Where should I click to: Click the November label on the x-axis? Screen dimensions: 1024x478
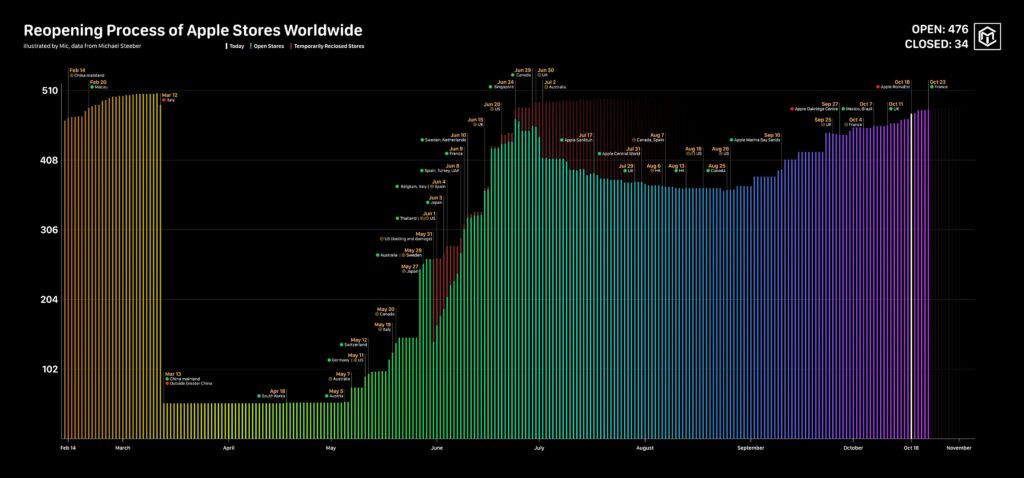959,449
